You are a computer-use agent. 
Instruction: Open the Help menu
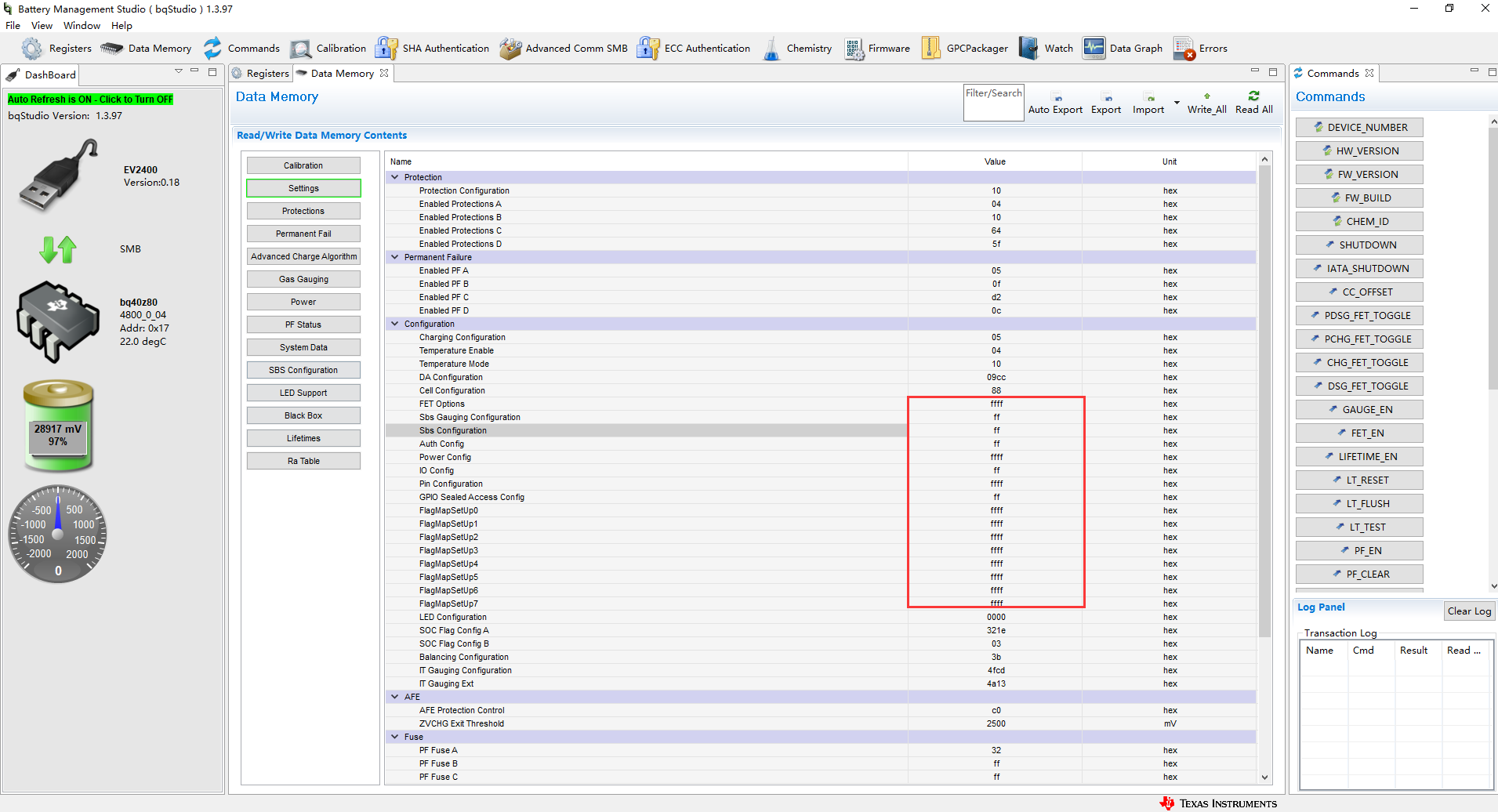[x=122, y=26]
